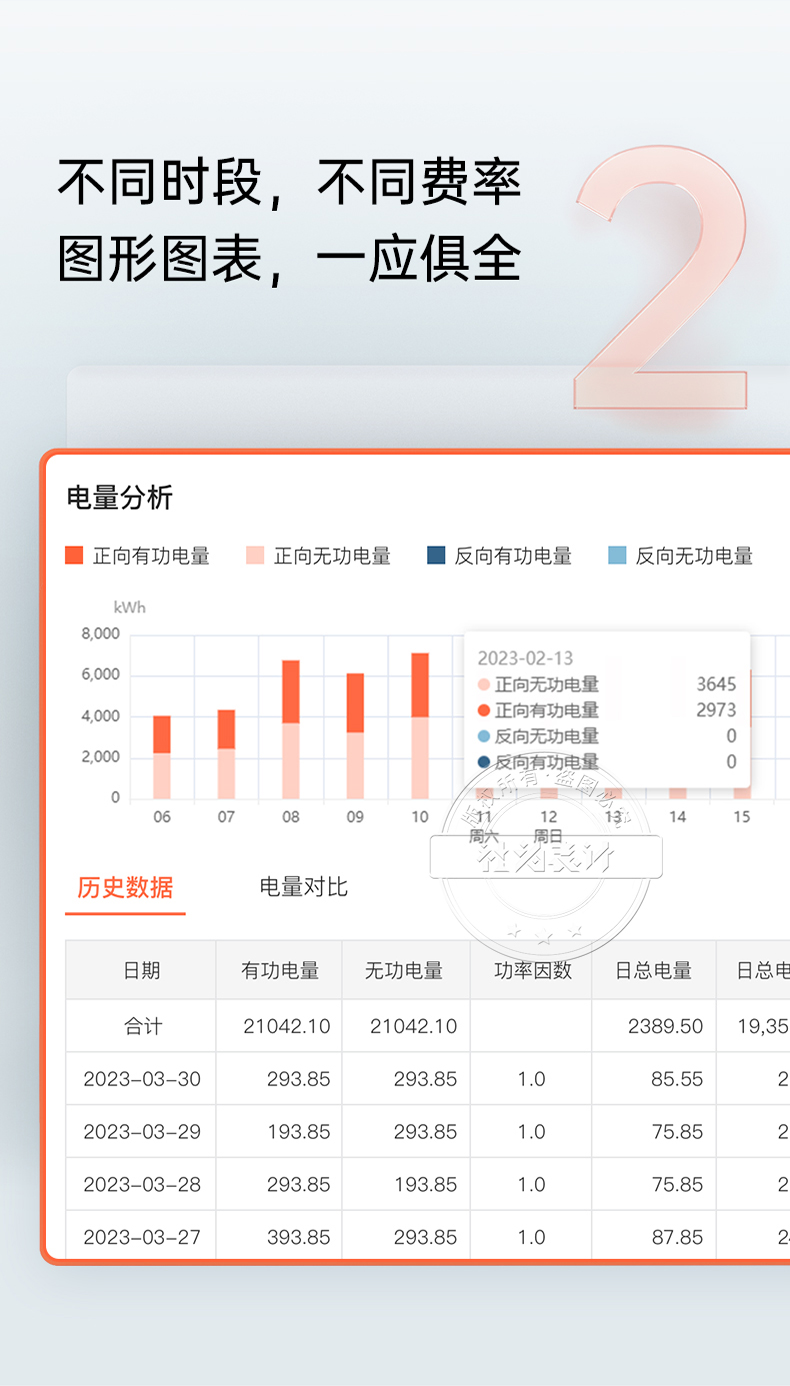The width and height of the screenshot is (790, 1386).
Task: Select the 2023-03-30 table row
Action: (142, 1079)
